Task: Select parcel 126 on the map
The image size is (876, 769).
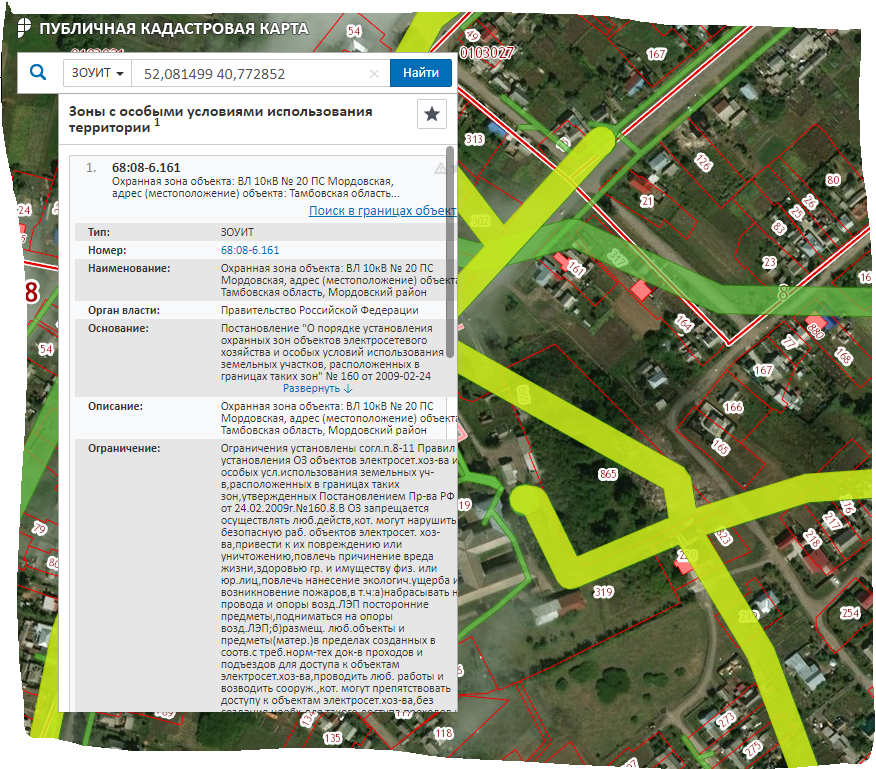Action: [703, 163]
